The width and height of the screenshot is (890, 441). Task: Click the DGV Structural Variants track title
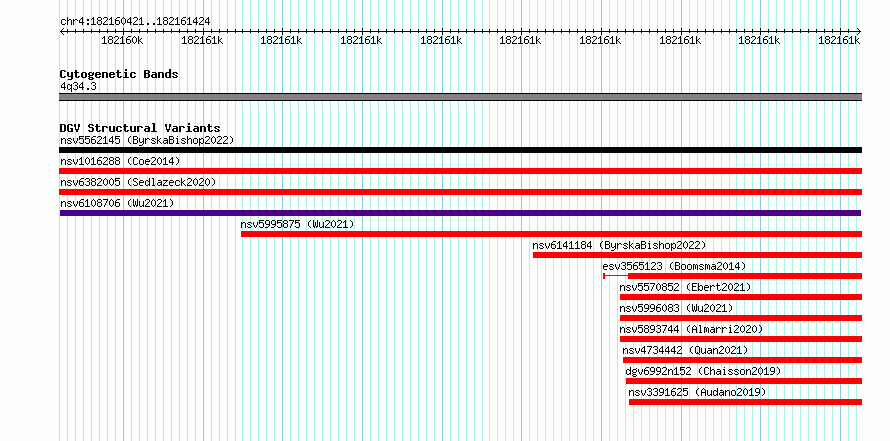click(140, 128)
